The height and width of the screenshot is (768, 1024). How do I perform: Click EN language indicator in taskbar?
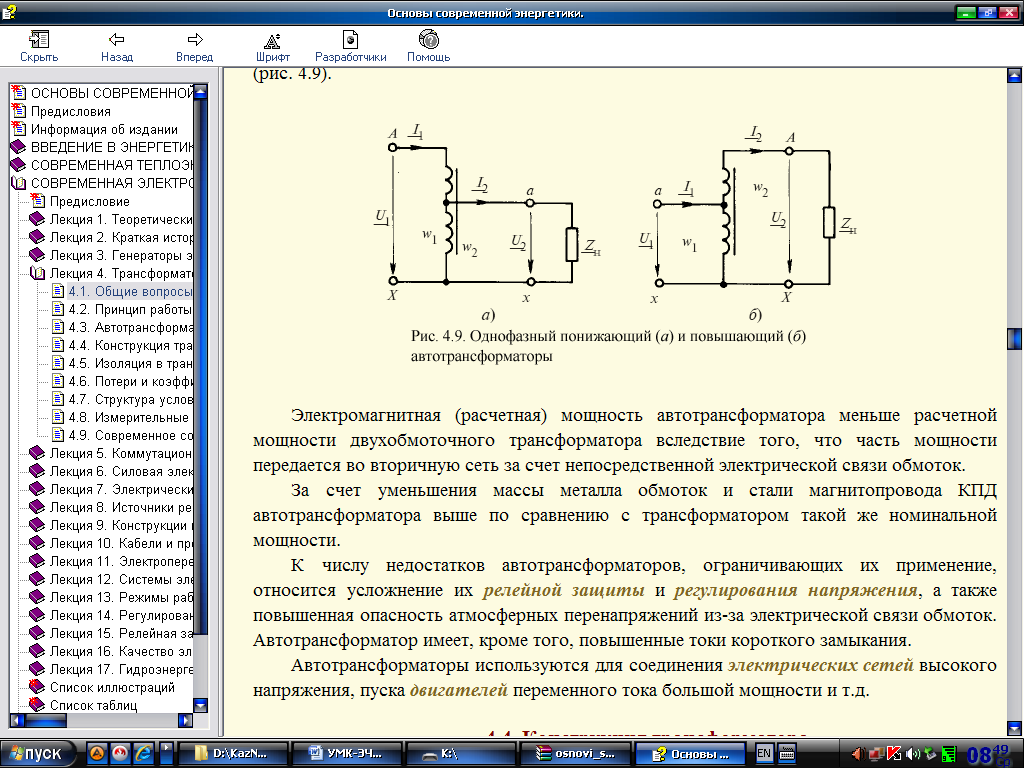[763, 754]
